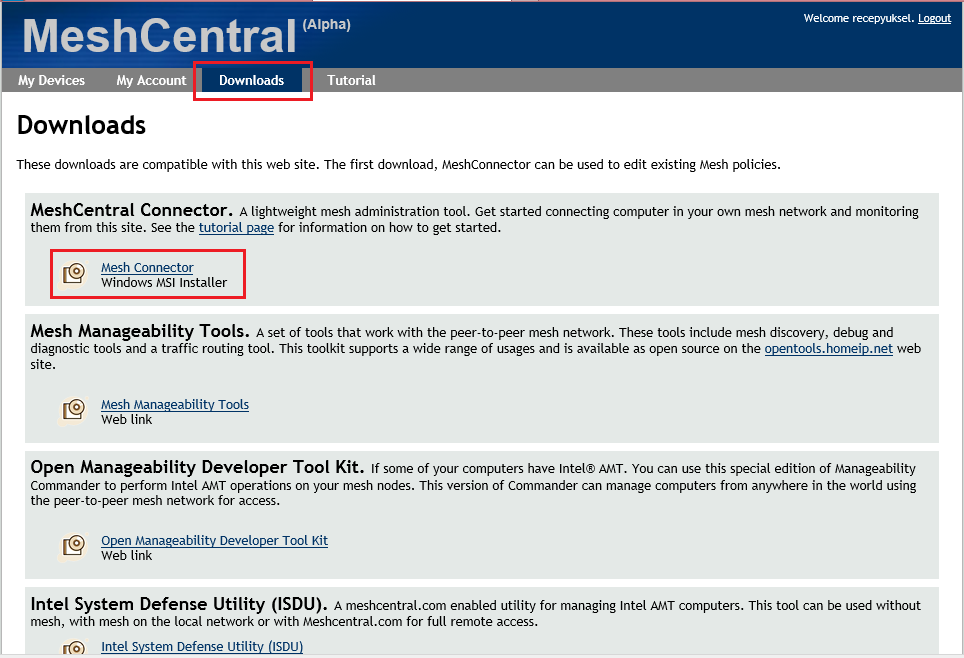Click the 'These downloads are compatible' intro sentence
This screenshot has height=658, width=964.
[x=398, y=165]
